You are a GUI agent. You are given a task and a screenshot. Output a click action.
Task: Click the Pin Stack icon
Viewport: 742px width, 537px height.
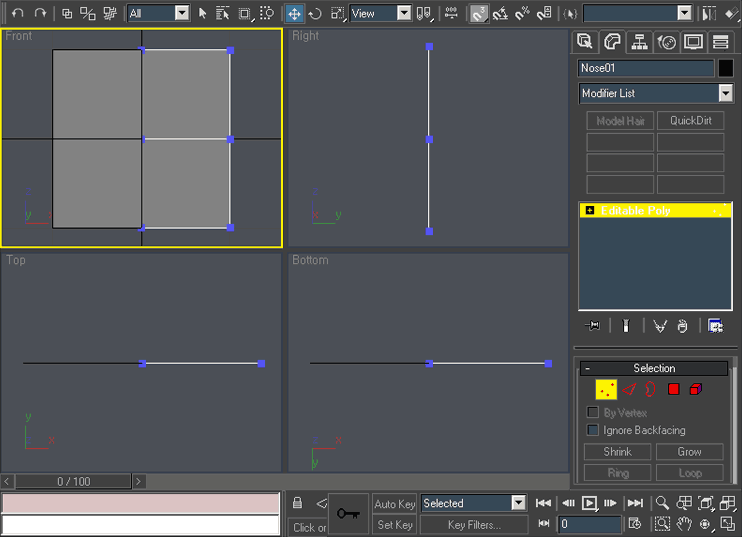click(593, 326)
